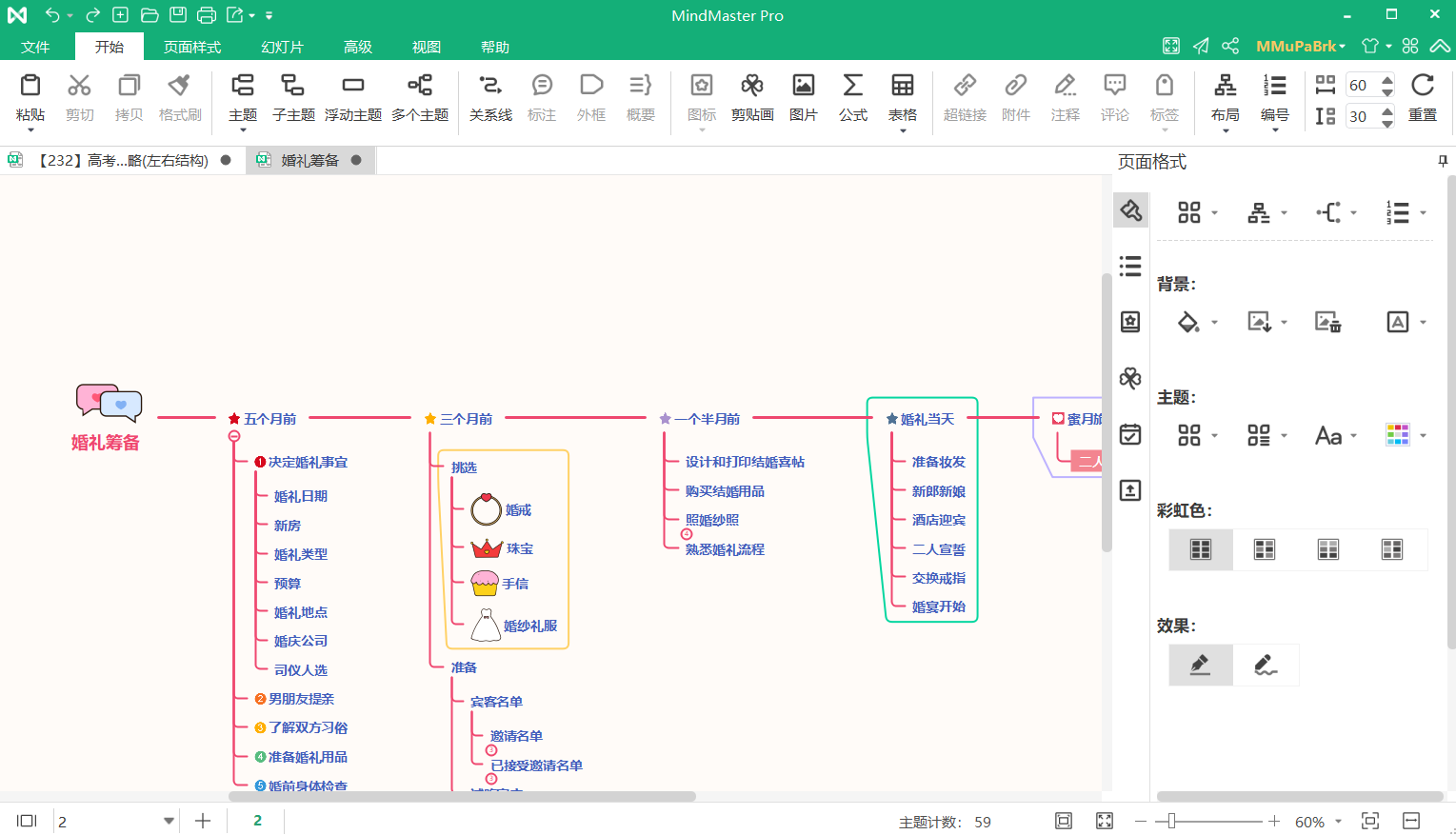Click the watermark icon under 背景

[1397, 322]
